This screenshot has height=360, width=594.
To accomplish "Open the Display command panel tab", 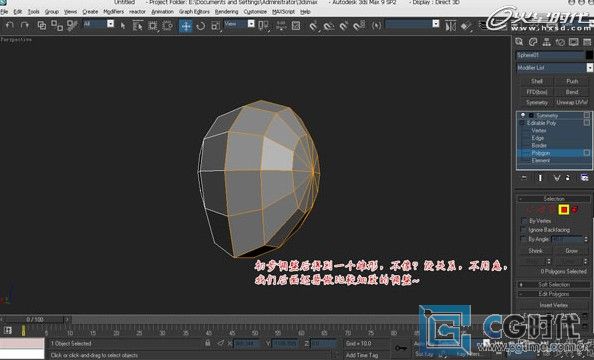I will pyautogui.click(x=574, y=42).
